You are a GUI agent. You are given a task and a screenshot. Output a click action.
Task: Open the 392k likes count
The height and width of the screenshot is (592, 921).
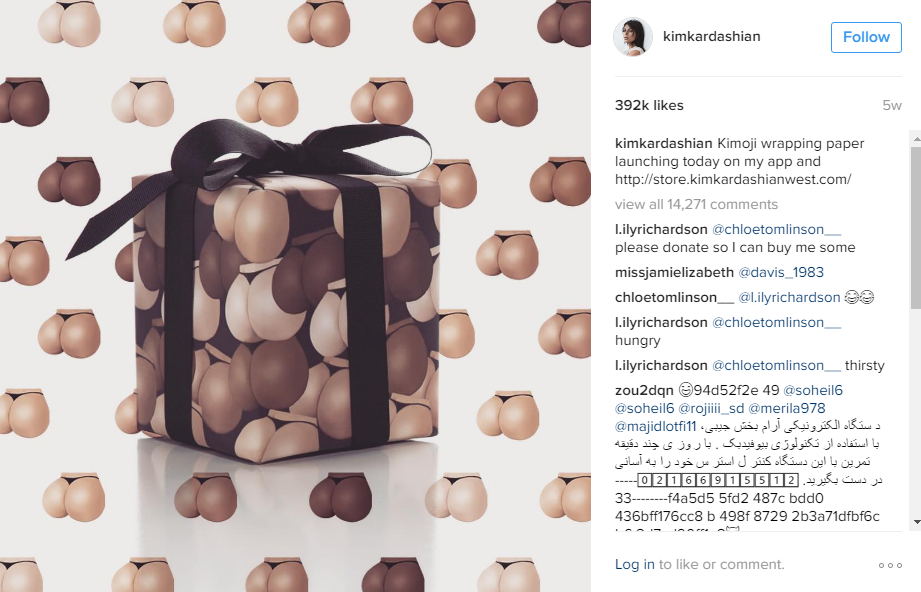649,105
